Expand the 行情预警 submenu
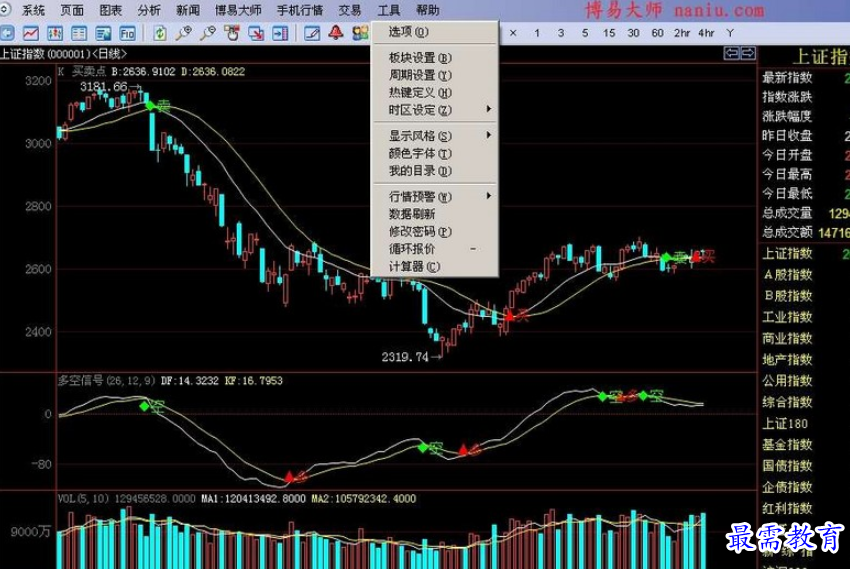The height and width of the screenshot is (569, 850). (x=434, y=197)
